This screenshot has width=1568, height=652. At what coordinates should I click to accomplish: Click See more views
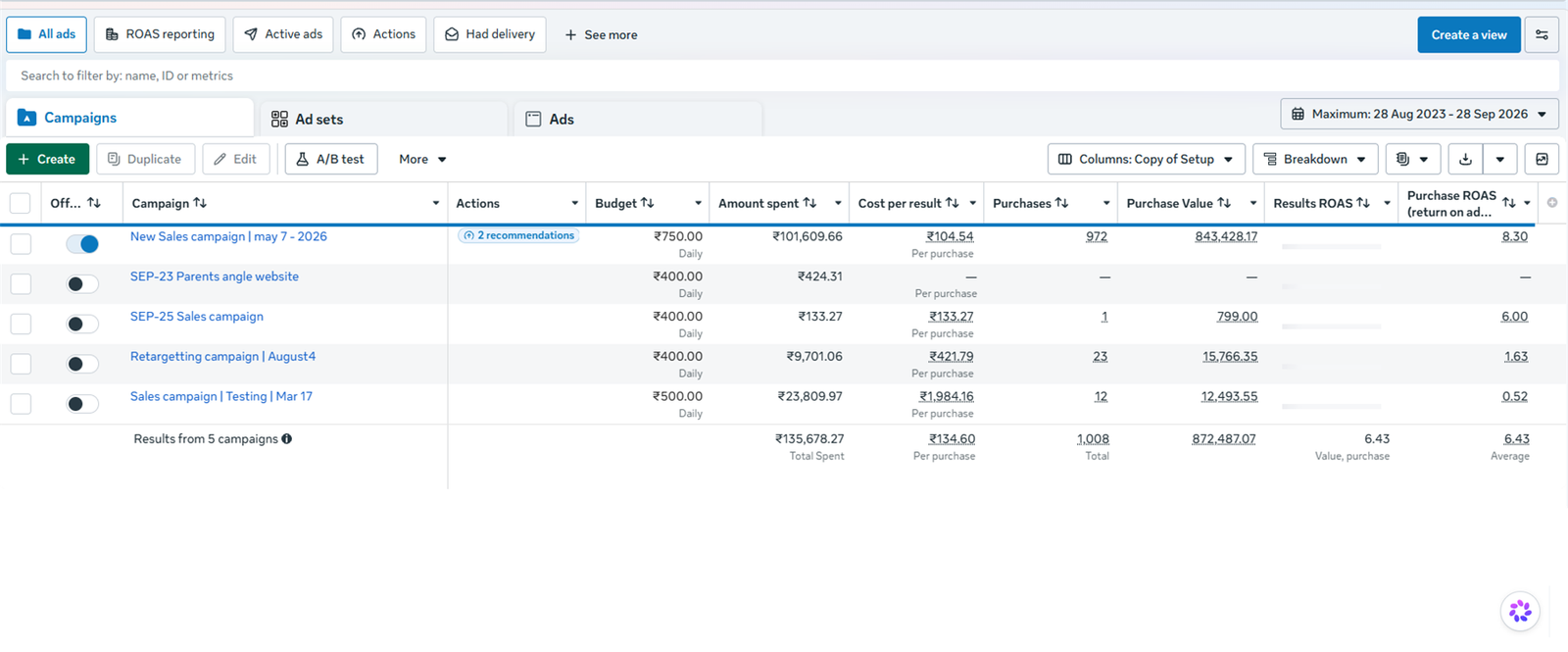601,34
